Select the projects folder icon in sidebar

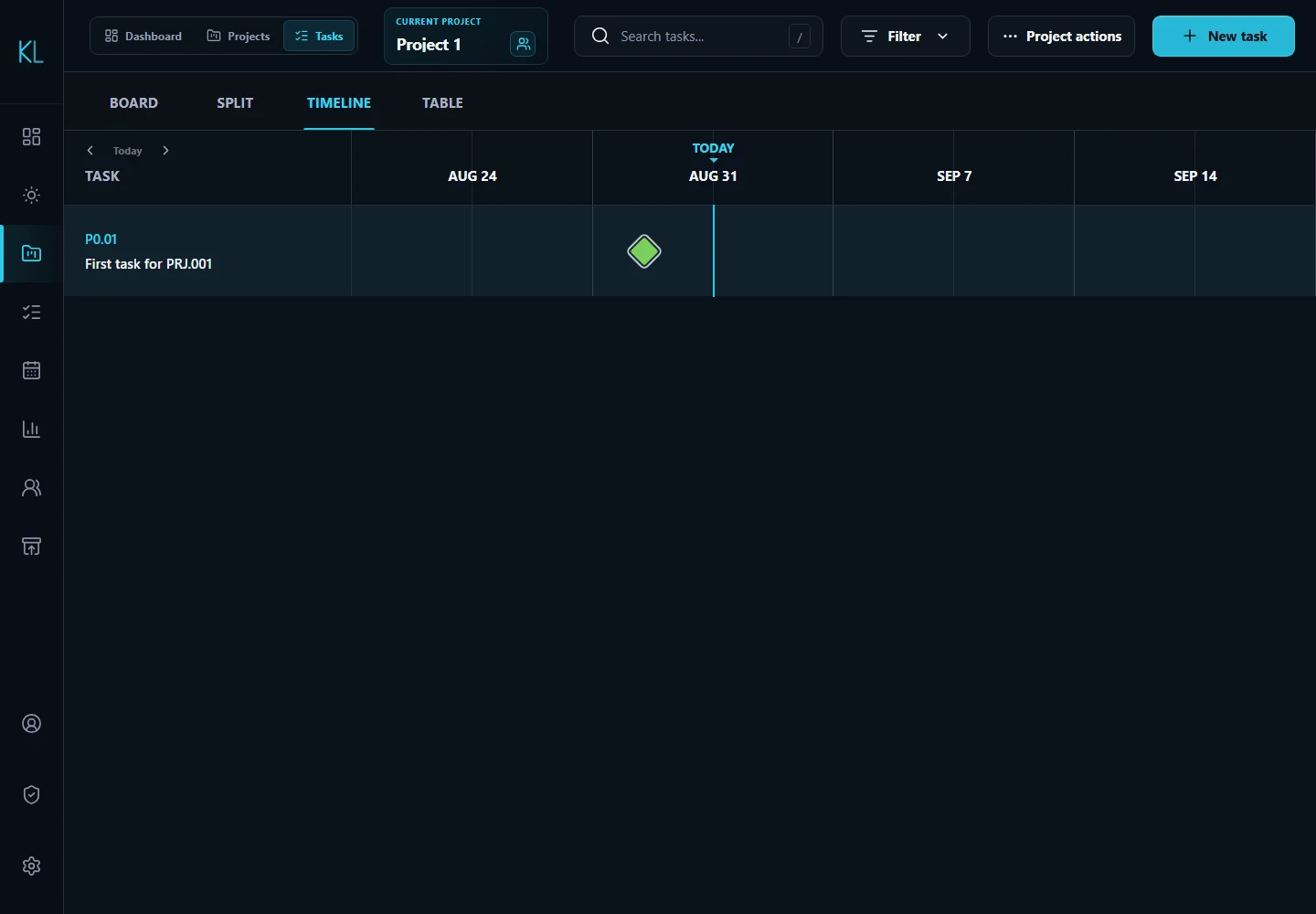point(31,253)
